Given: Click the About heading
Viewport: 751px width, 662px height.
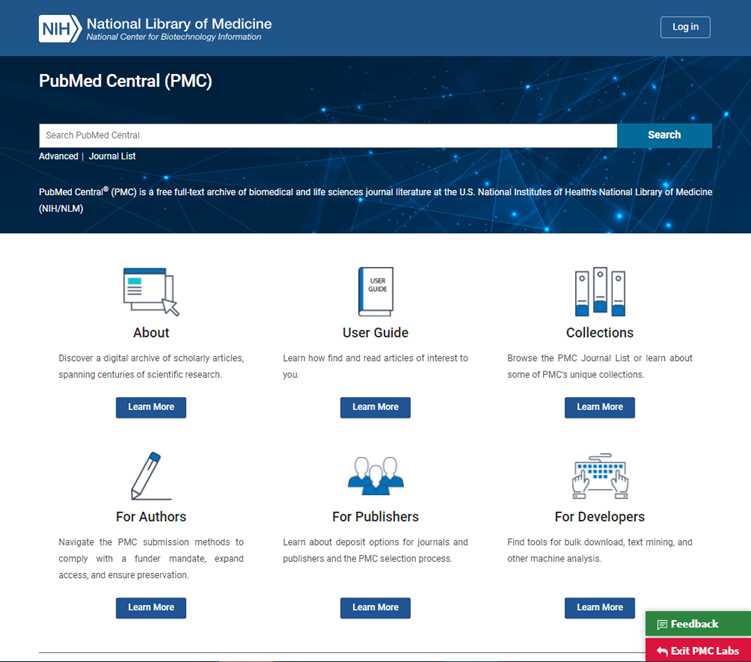Looking at the screenshot, I should click(x=151, y=332).
